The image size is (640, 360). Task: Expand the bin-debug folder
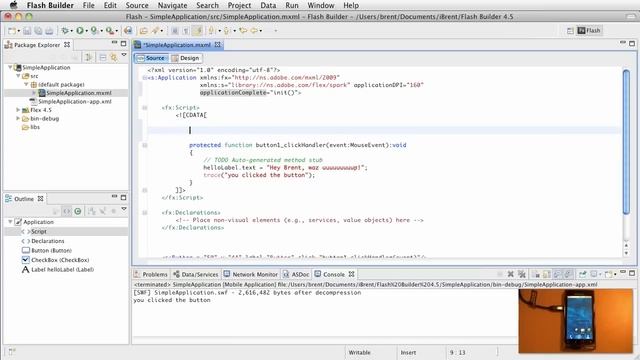coord(18,118)
